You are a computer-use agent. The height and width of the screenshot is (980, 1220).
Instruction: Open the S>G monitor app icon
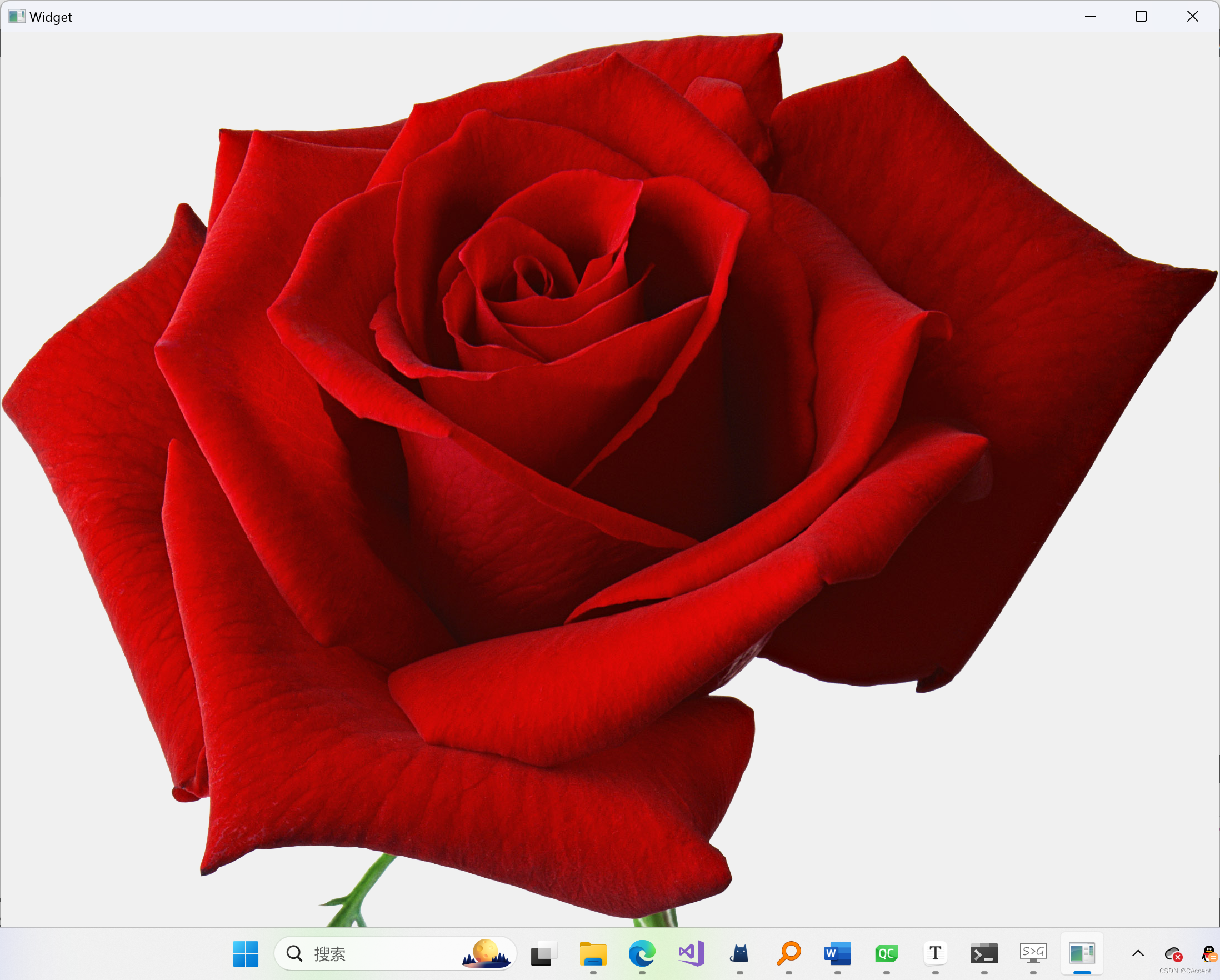click(1033, 954)
